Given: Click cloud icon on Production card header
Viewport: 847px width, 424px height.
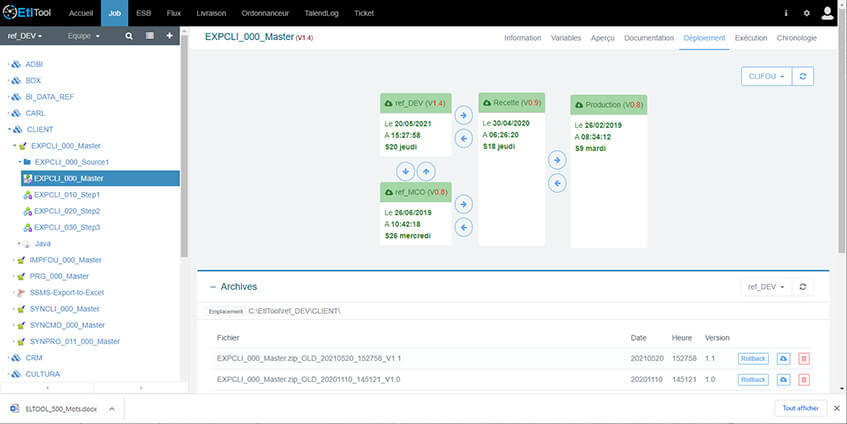Looking at the screenshot, I should 579,105.
